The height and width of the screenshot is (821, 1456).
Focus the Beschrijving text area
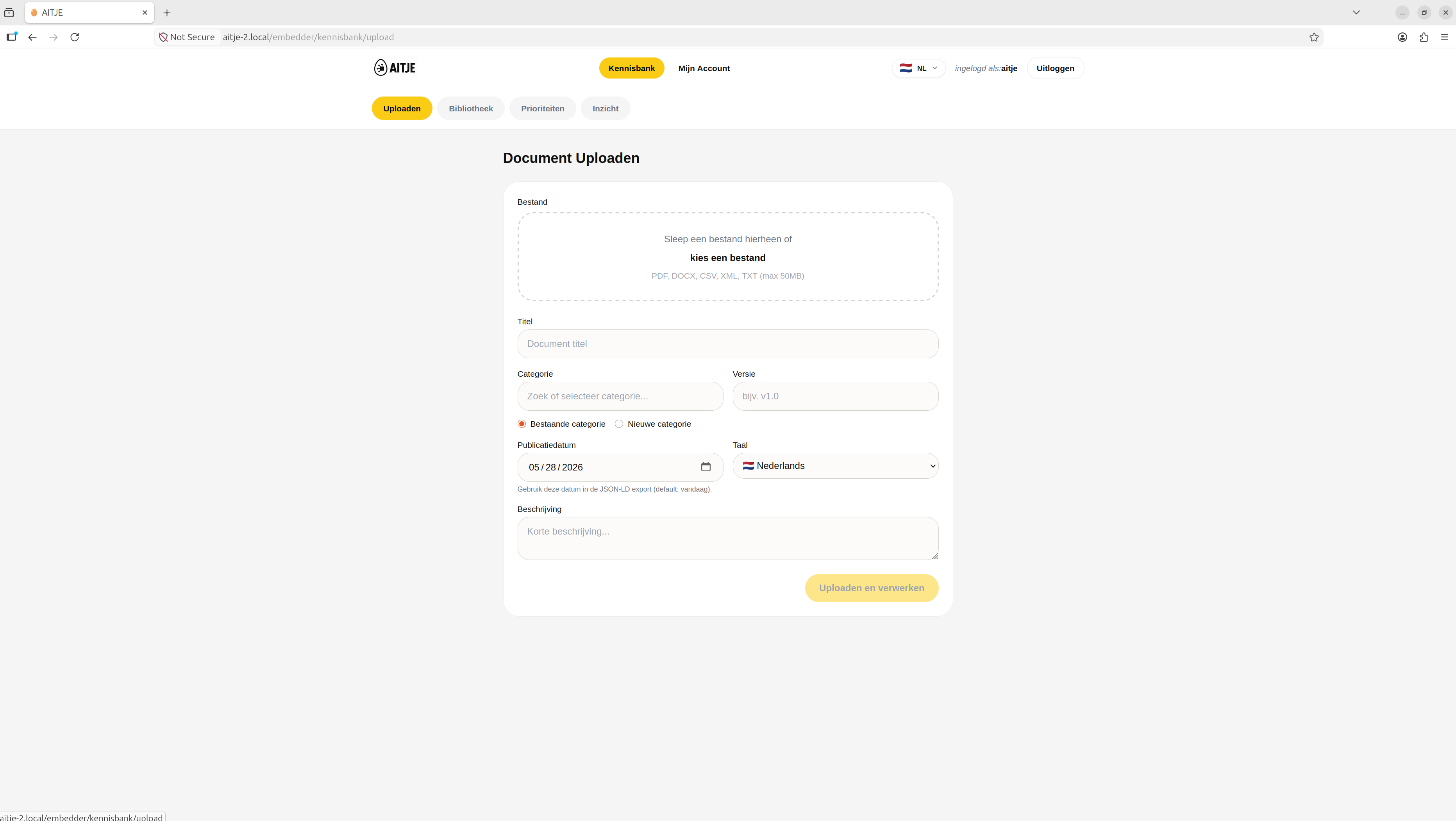point(727,538)
